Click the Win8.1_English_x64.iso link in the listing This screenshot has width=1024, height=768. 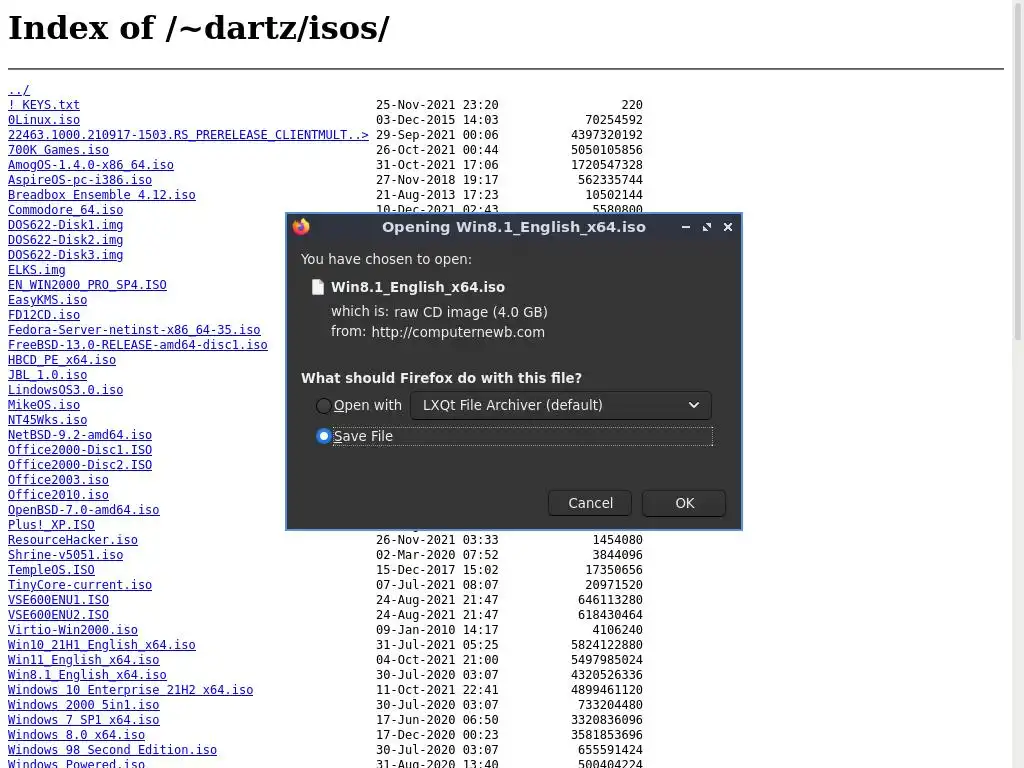[x=88, y=676]
